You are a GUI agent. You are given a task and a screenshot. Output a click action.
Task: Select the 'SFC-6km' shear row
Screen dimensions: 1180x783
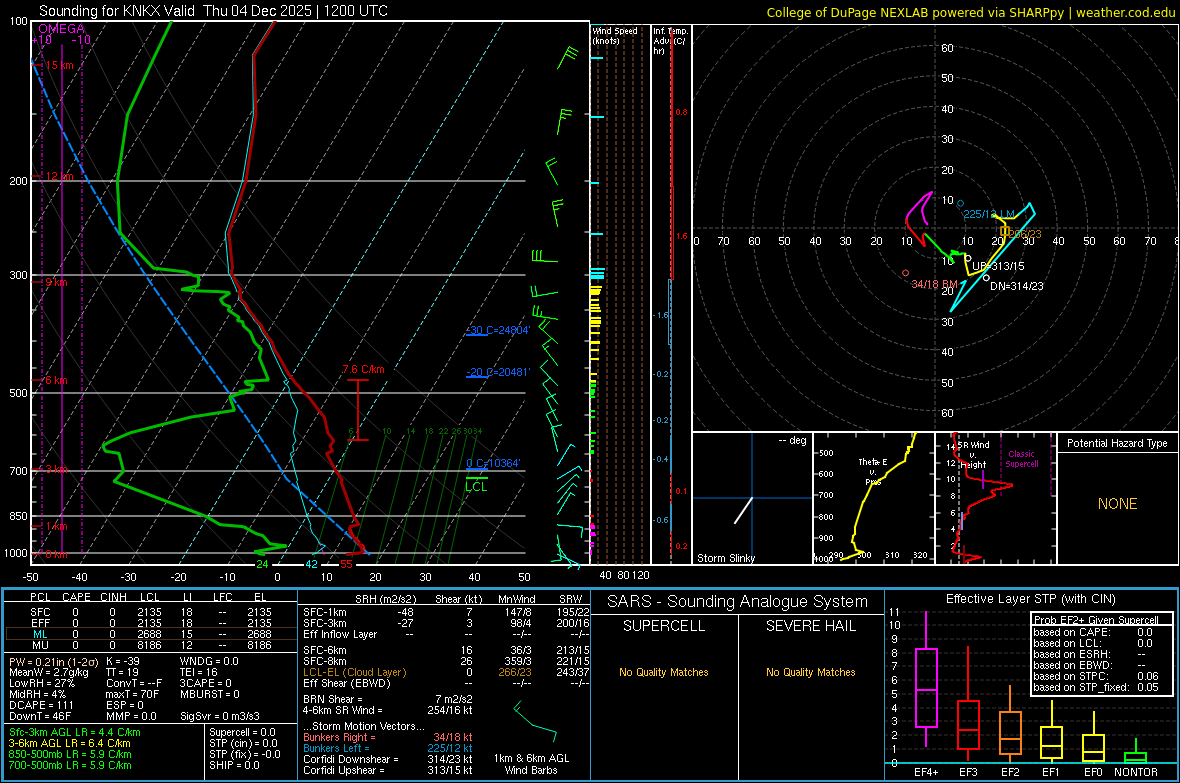tap(446, 650)
